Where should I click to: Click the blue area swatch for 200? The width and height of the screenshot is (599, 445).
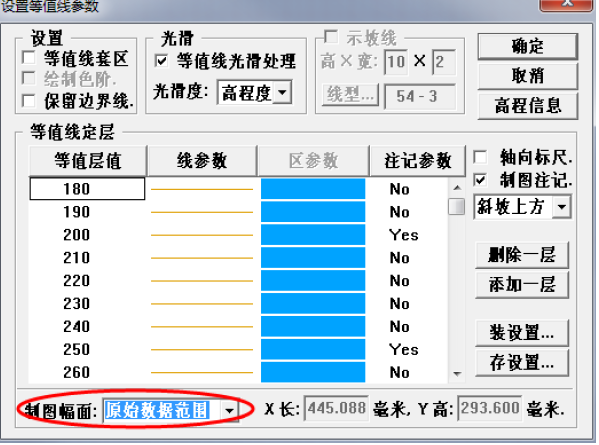tap(313, 235)
